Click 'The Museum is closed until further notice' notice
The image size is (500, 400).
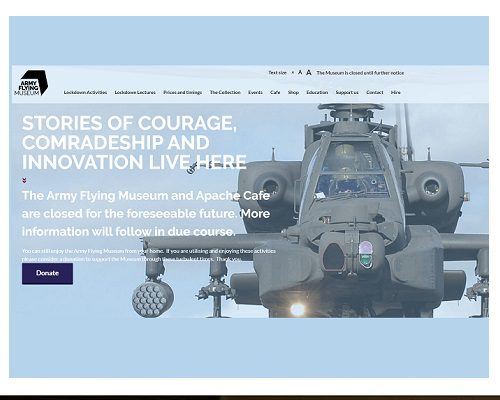[360, 73]
